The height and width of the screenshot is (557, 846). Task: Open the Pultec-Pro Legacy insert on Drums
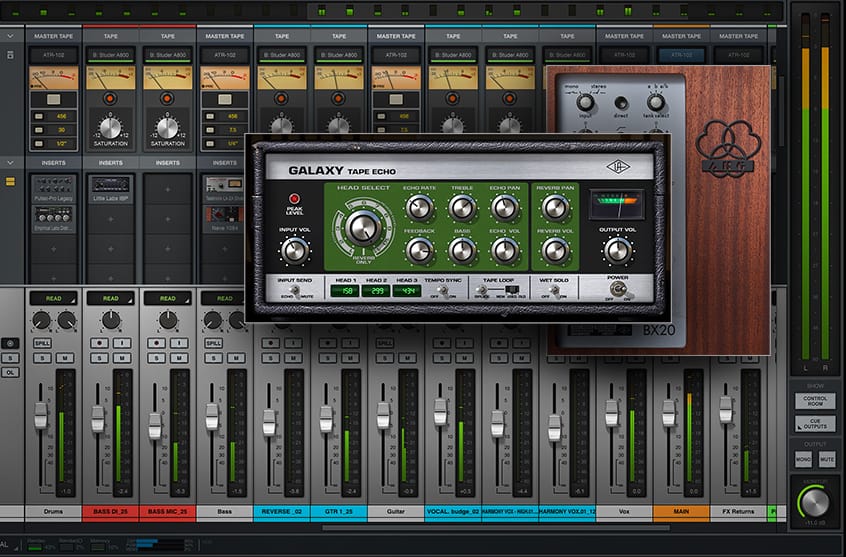click(x=53, y=188)
